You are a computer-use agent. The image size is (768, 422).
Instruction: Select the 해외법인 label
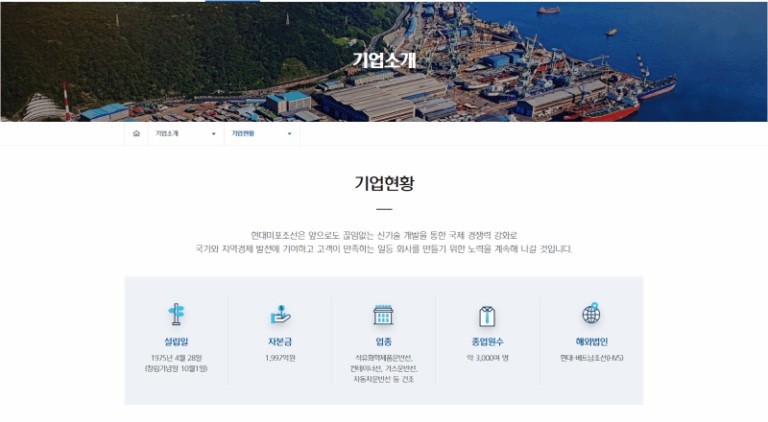click(592, 342)
